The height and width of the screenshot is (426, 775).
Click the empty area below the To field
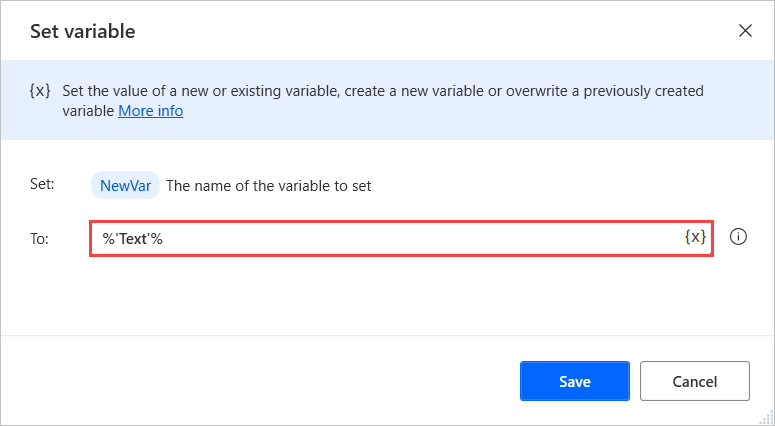[x=386, y=296]
